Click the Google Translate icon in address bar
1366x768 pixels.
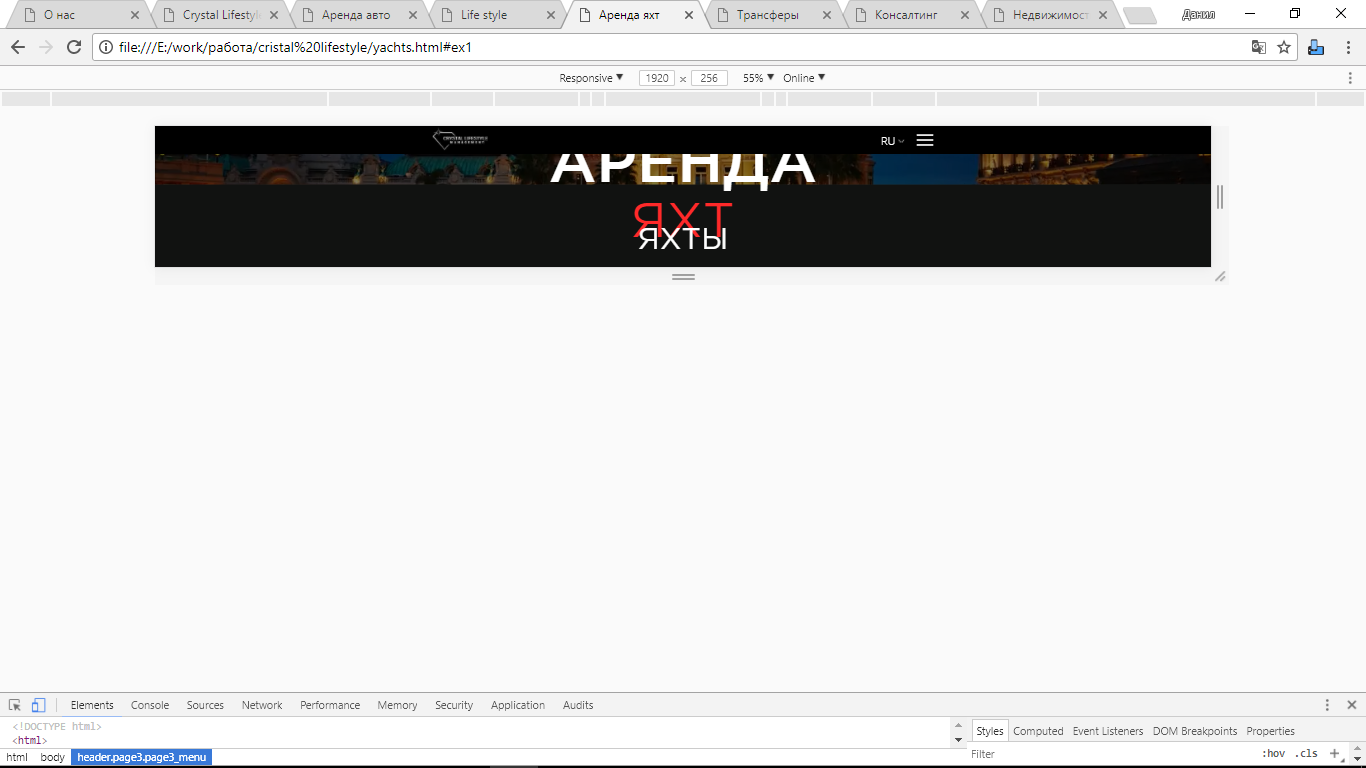[x=1259, y=47]
